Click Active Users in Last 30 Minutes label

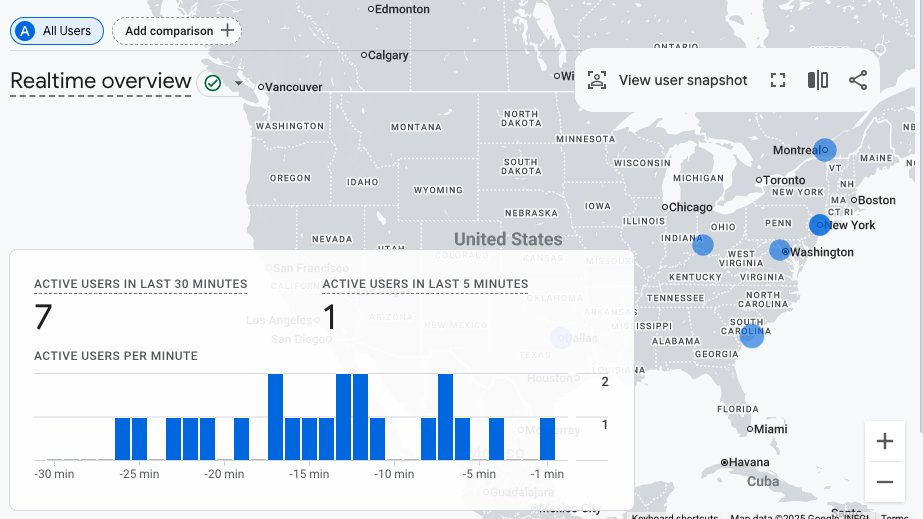pyautogui.click(x=141, y=284)
